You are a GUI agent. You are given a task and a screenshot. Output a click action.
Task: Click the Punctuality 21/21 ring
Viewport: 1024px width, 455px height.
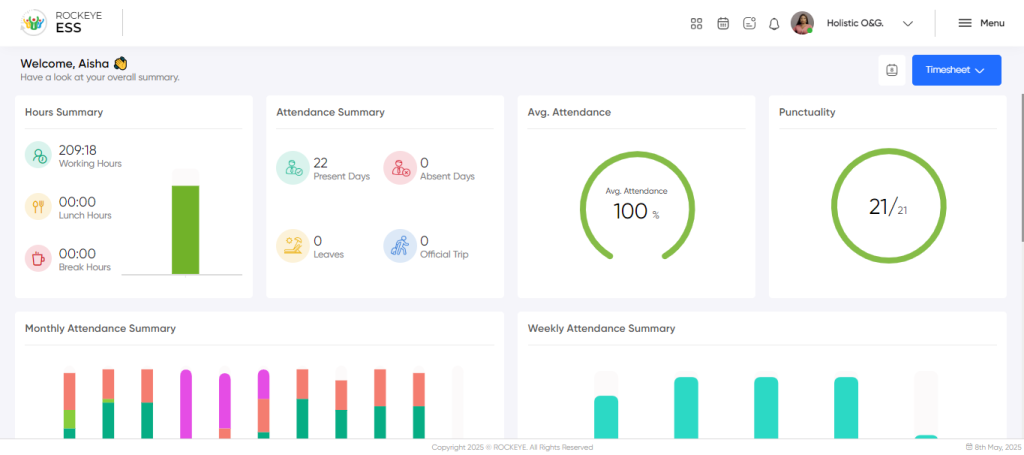click(888, 207)
